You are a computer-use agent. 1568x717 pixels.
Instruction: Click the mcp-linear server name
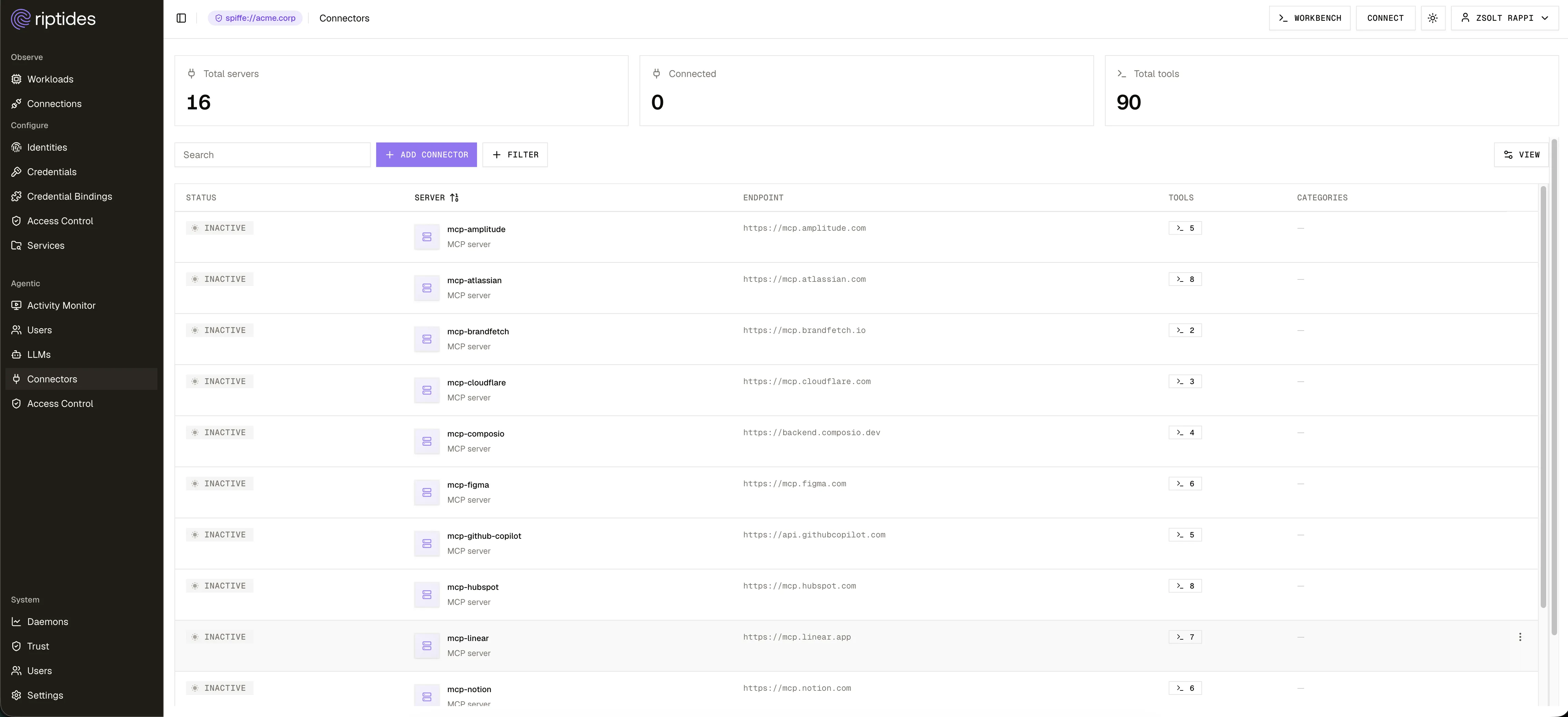467,638
